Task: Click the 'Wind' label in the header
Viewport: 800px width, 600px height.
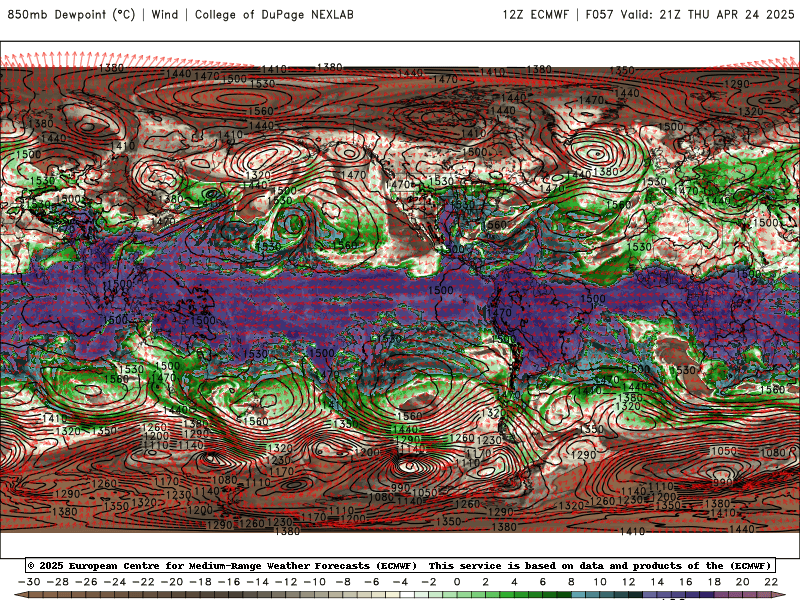Action: [165, 14]
